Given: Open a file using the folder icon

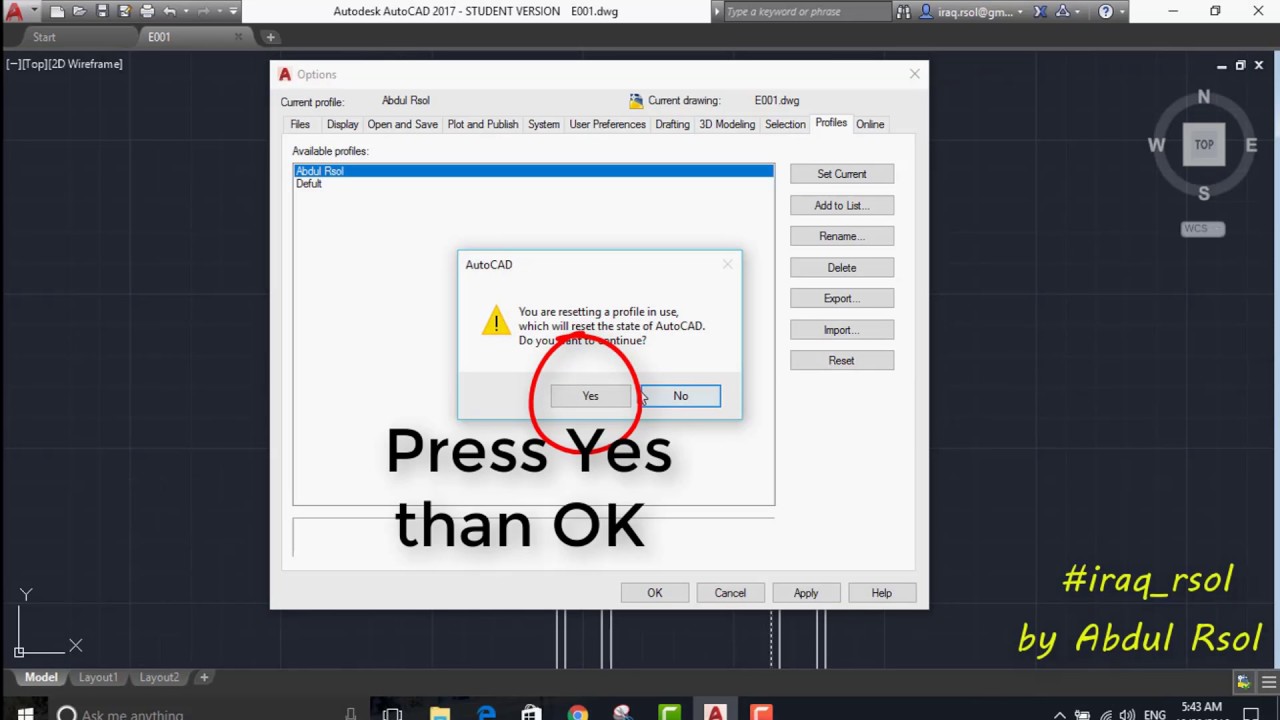Looking at the screenshot, I should tap(79, 12).
